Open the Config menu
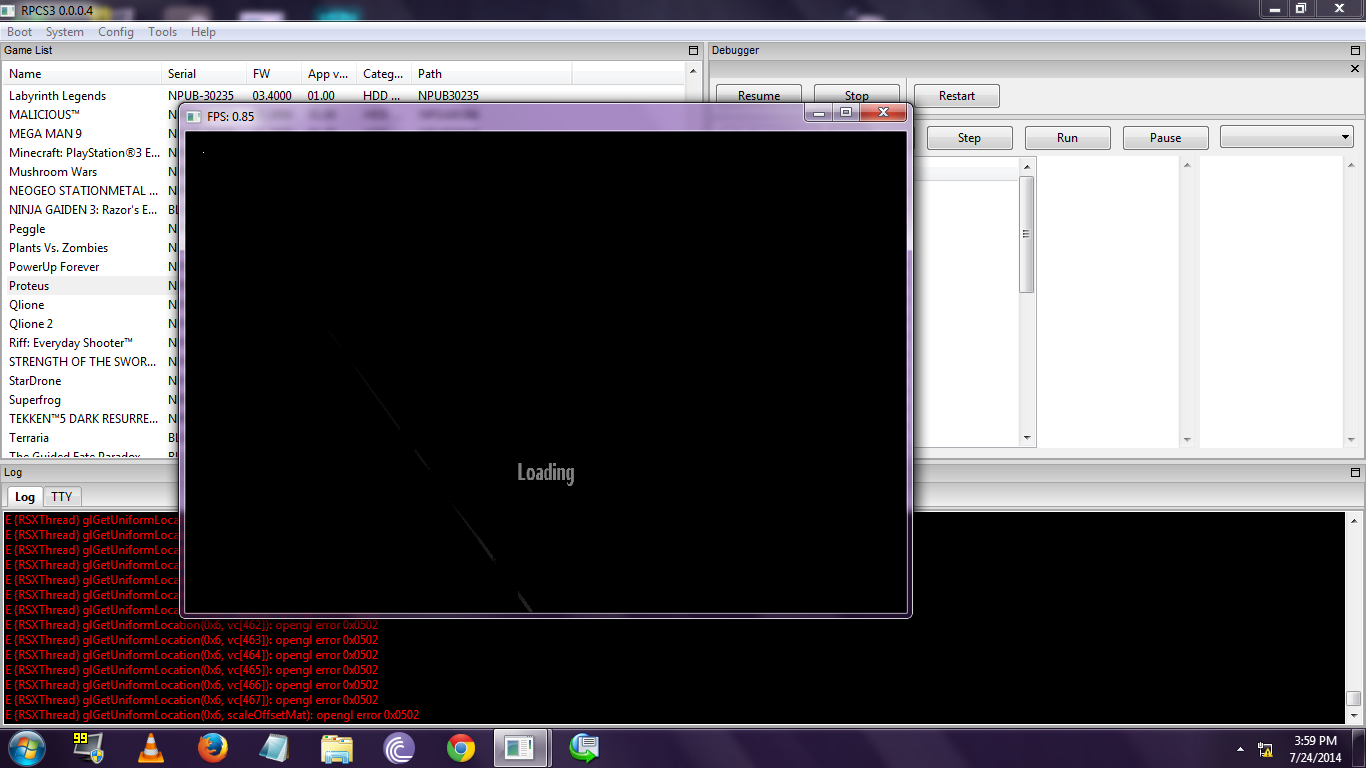Screen dimensions: 1366x768 (x=115, y=32)
